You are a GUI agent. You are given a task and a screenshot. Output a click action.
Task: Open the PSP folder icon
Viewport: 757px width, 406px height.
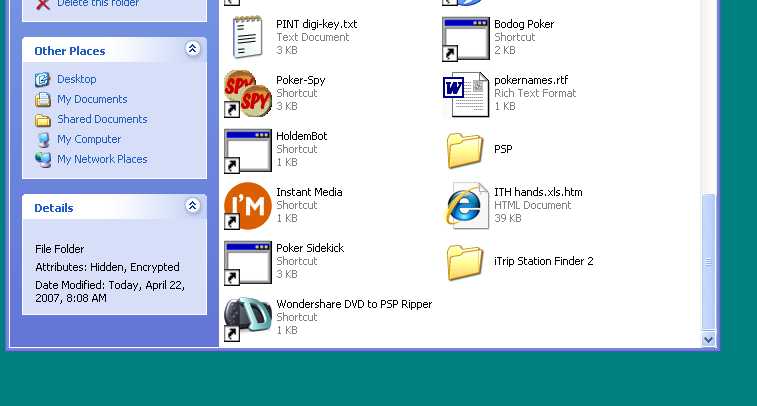[465, 150]
